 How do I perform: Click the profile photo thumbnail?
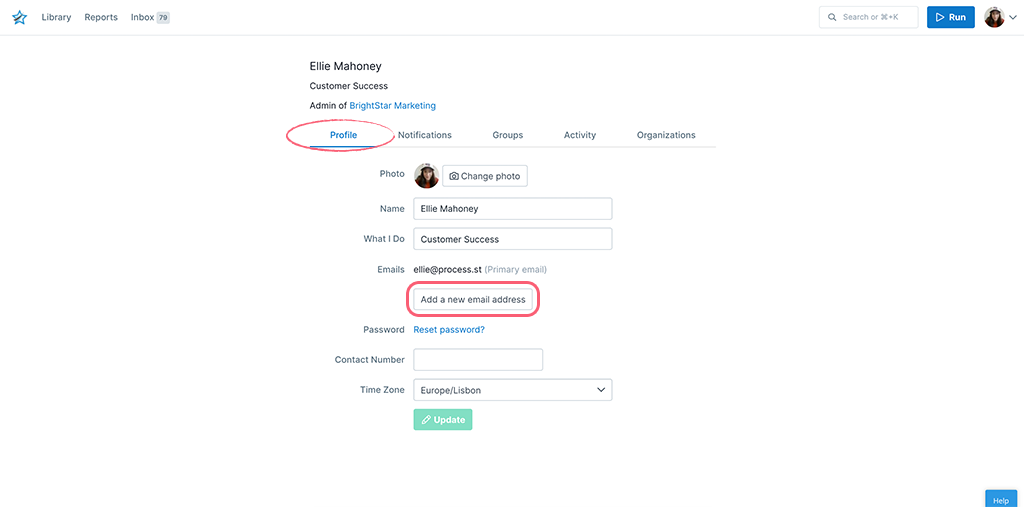[x=426, y=176]
